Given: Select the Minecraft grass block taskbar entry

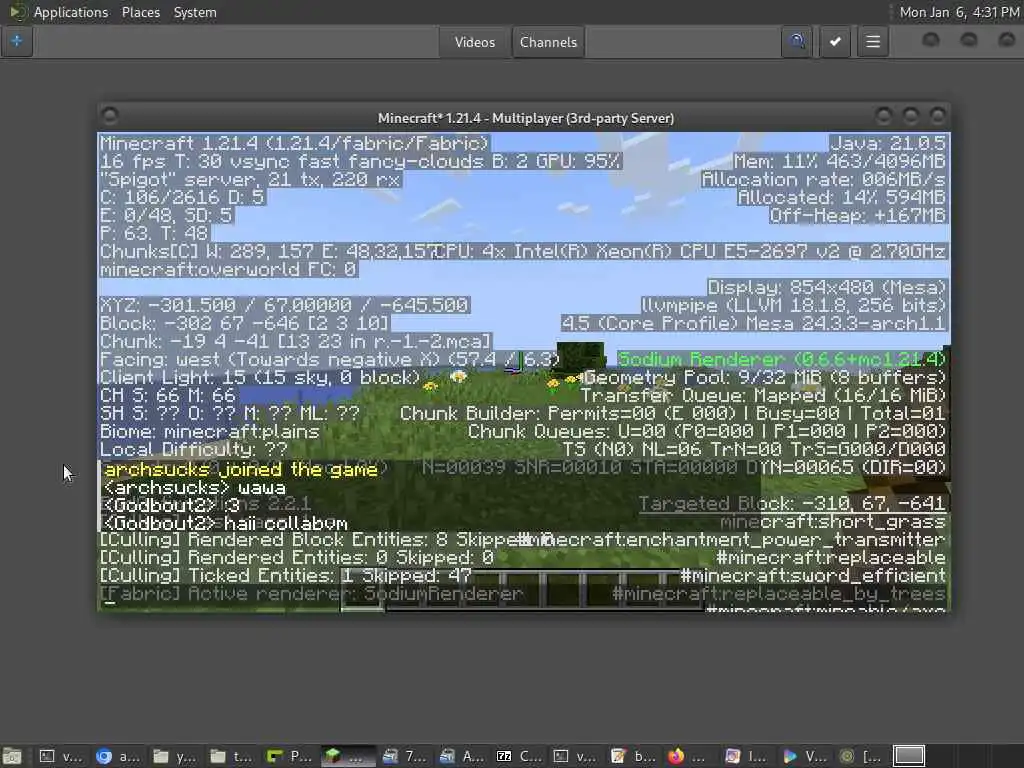Looking at the screenshot, I should click(x=346, y=756).
